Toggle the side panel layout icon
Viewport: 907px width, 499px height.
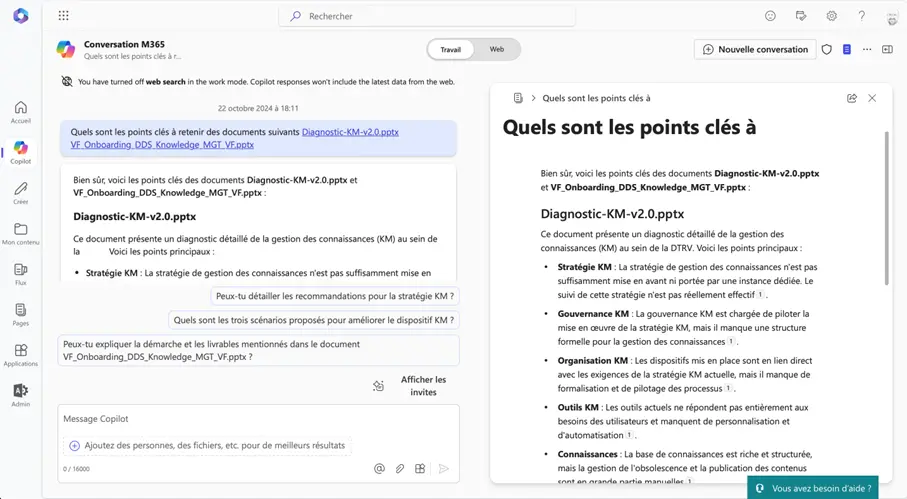[887, 50]
